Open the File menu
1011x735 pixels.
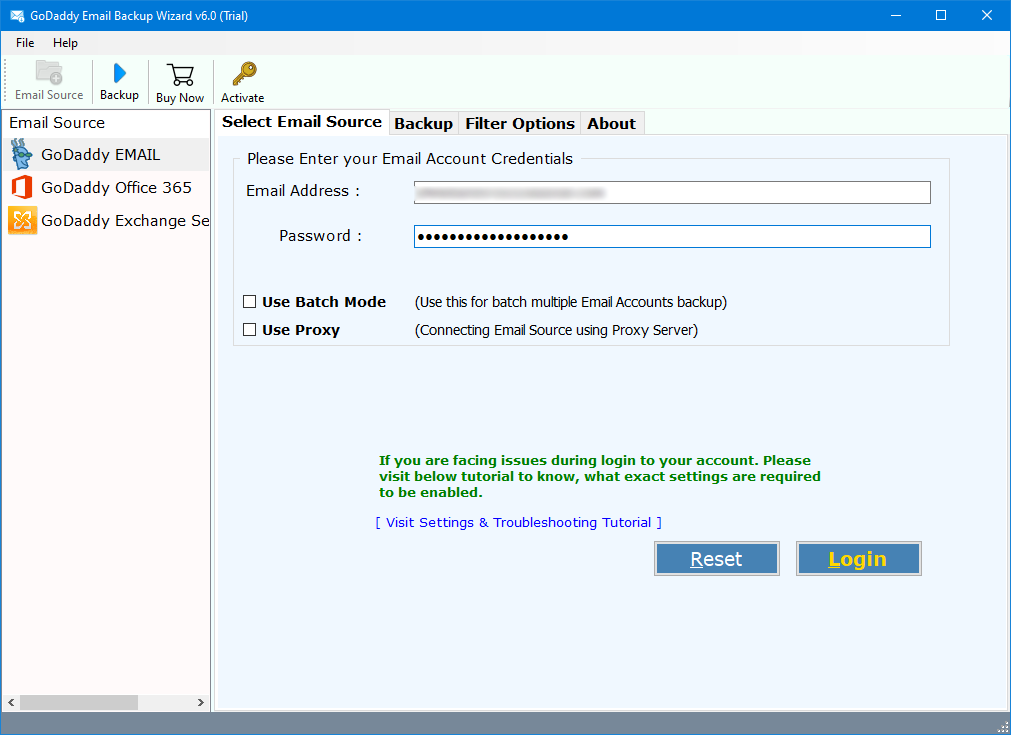point(25,43)
